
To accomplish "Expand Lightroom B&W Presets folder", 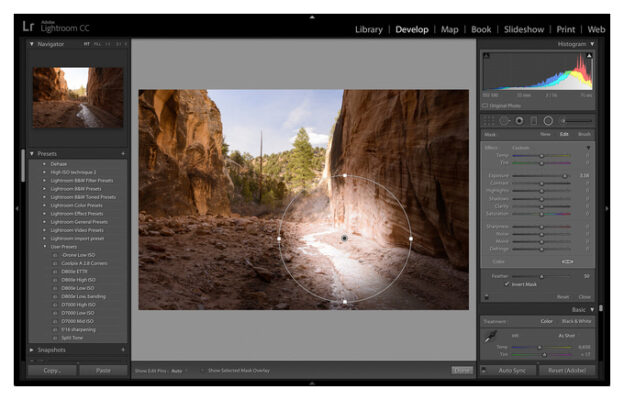I will click(45, 189).
